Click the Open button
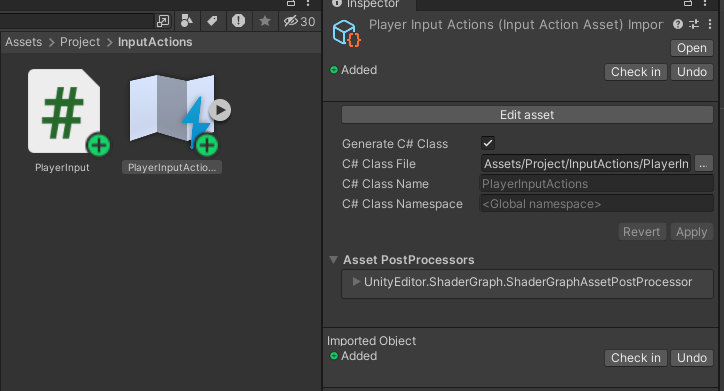The width and height of the screenshot is (724, 391). pos(692,48)
